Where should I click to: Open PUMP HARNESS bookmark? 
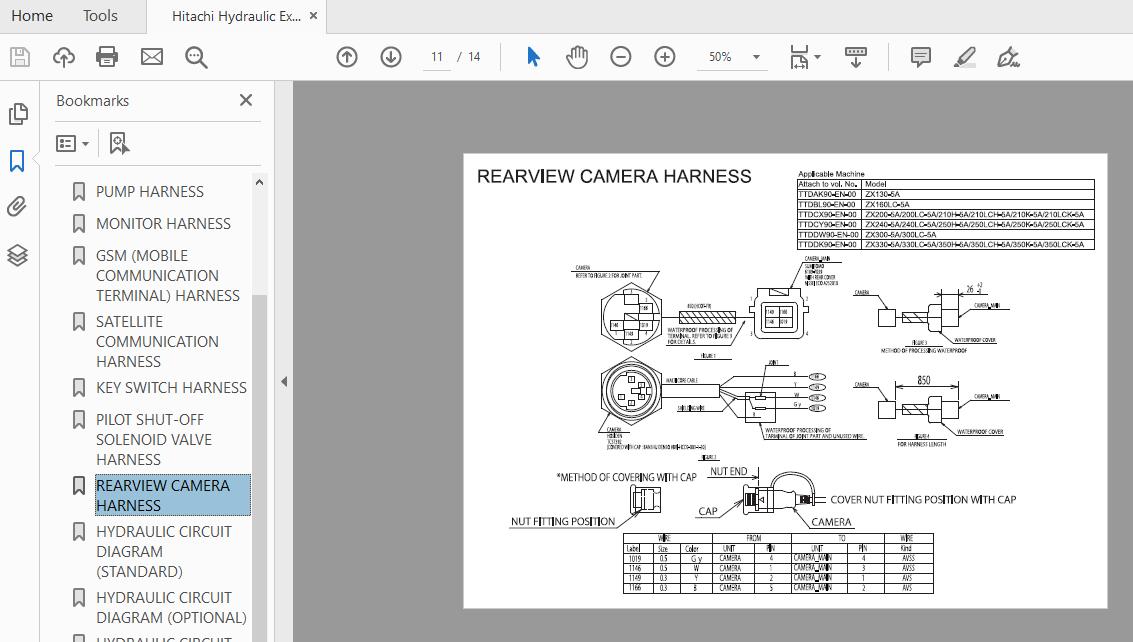pos(149,192)
